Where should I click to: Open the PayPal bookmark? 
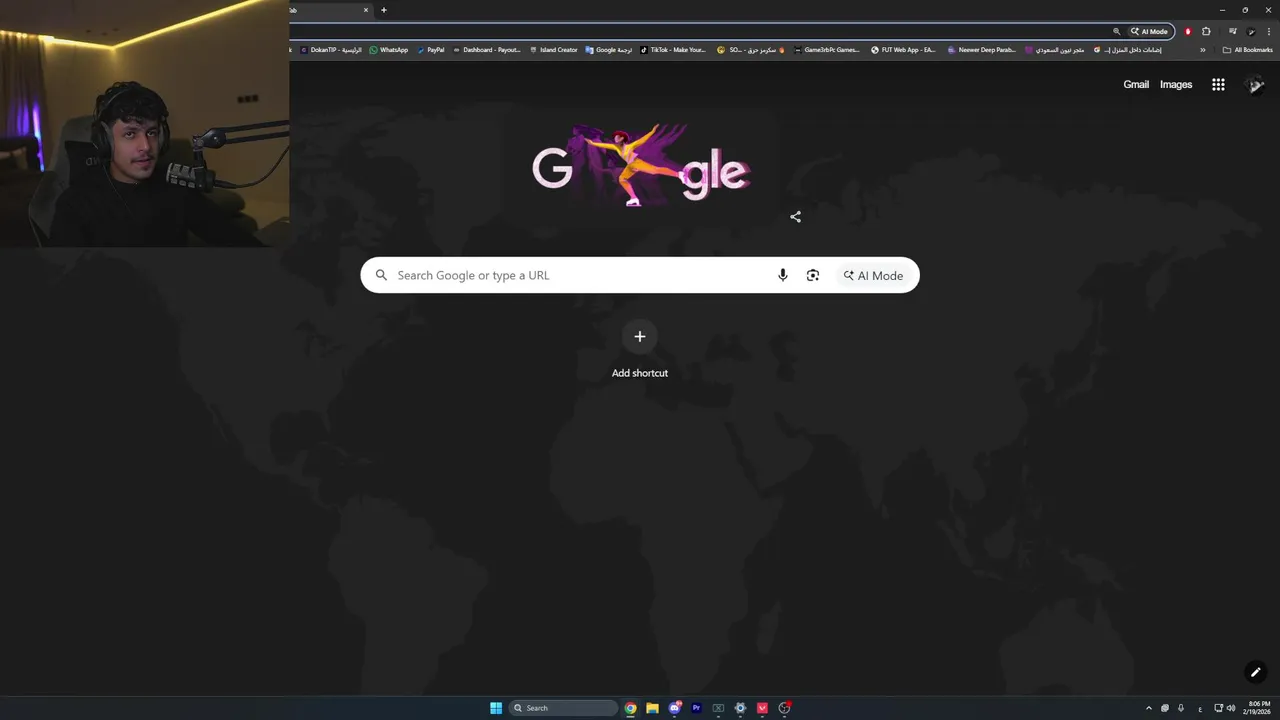click(431, 49)
